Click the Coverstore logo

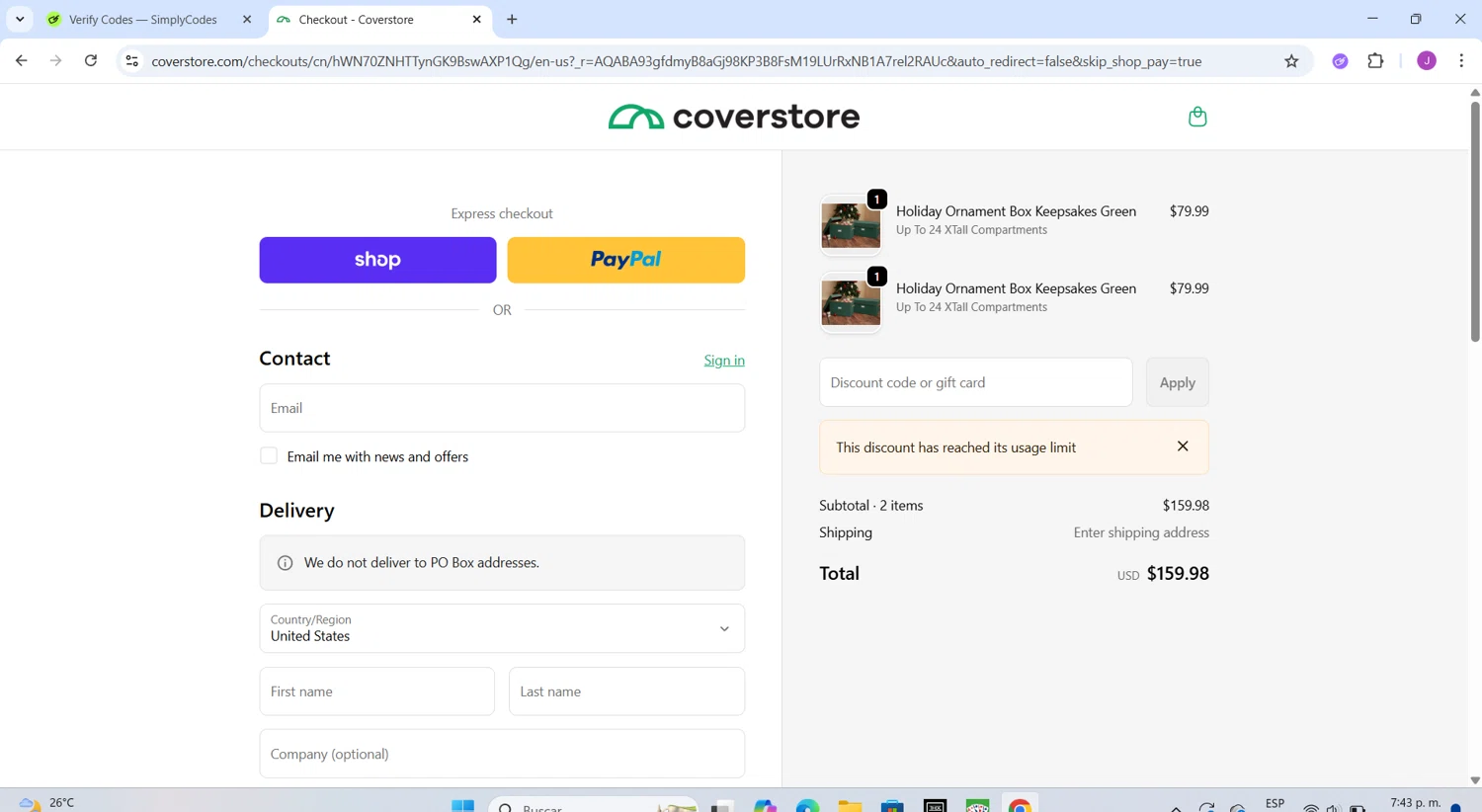734,117
